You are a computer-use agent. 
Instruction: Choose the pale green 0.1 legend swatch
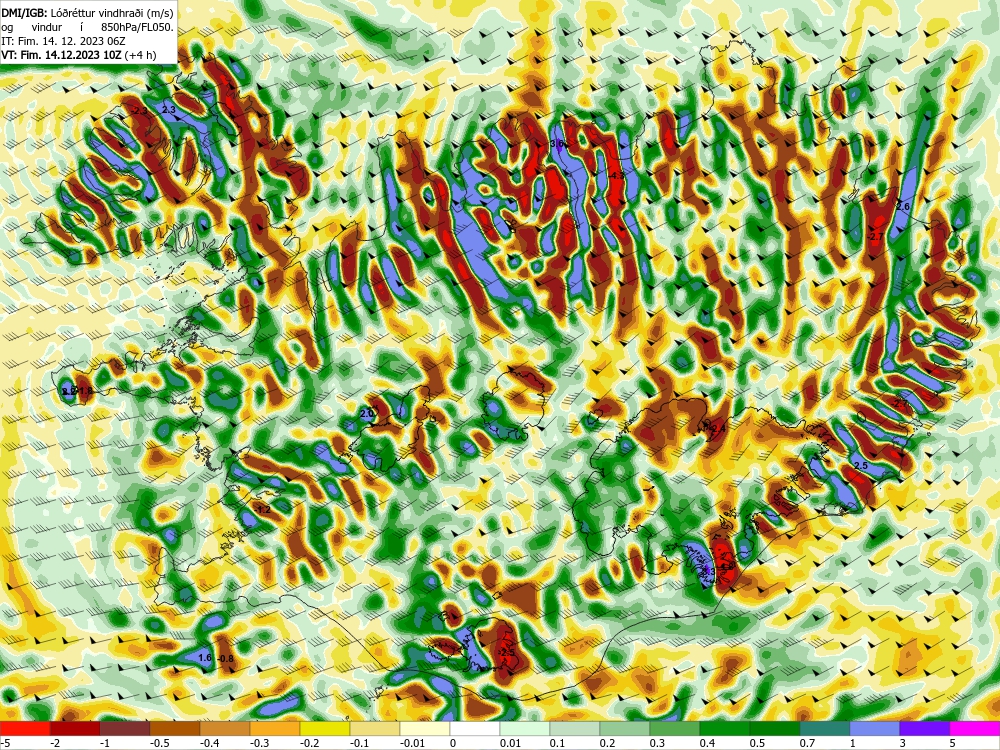[x=575, y=728]
